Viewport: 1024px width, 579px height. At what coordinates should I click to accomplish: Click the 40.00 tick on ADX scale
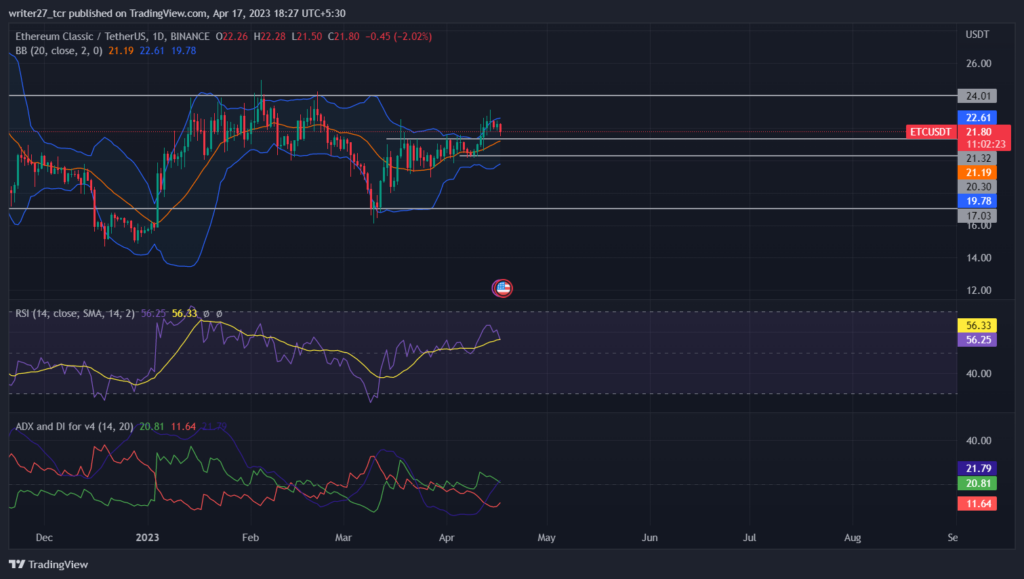(x=978, y=441)
